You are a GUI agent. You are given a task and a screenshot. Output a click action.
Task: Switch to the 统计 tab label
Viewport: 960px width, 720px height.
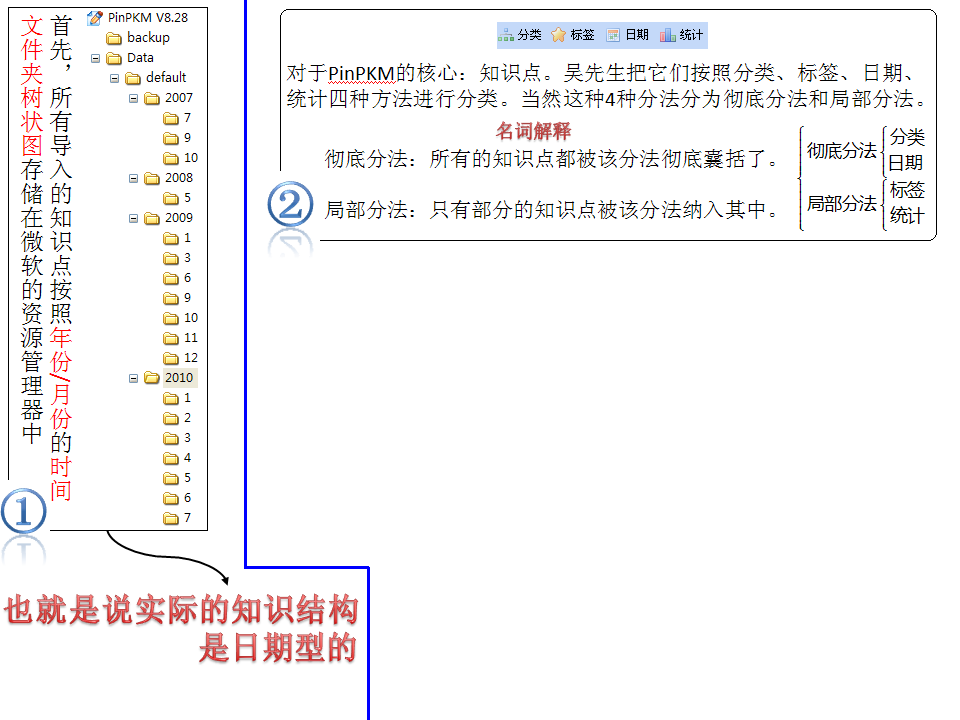[x=691, y=35]
